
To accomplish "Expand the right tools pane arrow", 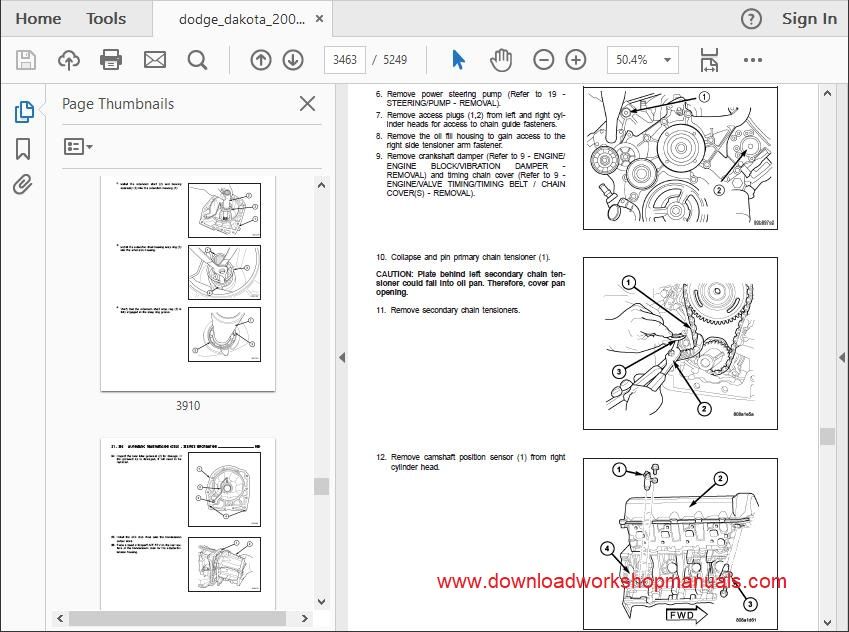I will click(842, 357).
